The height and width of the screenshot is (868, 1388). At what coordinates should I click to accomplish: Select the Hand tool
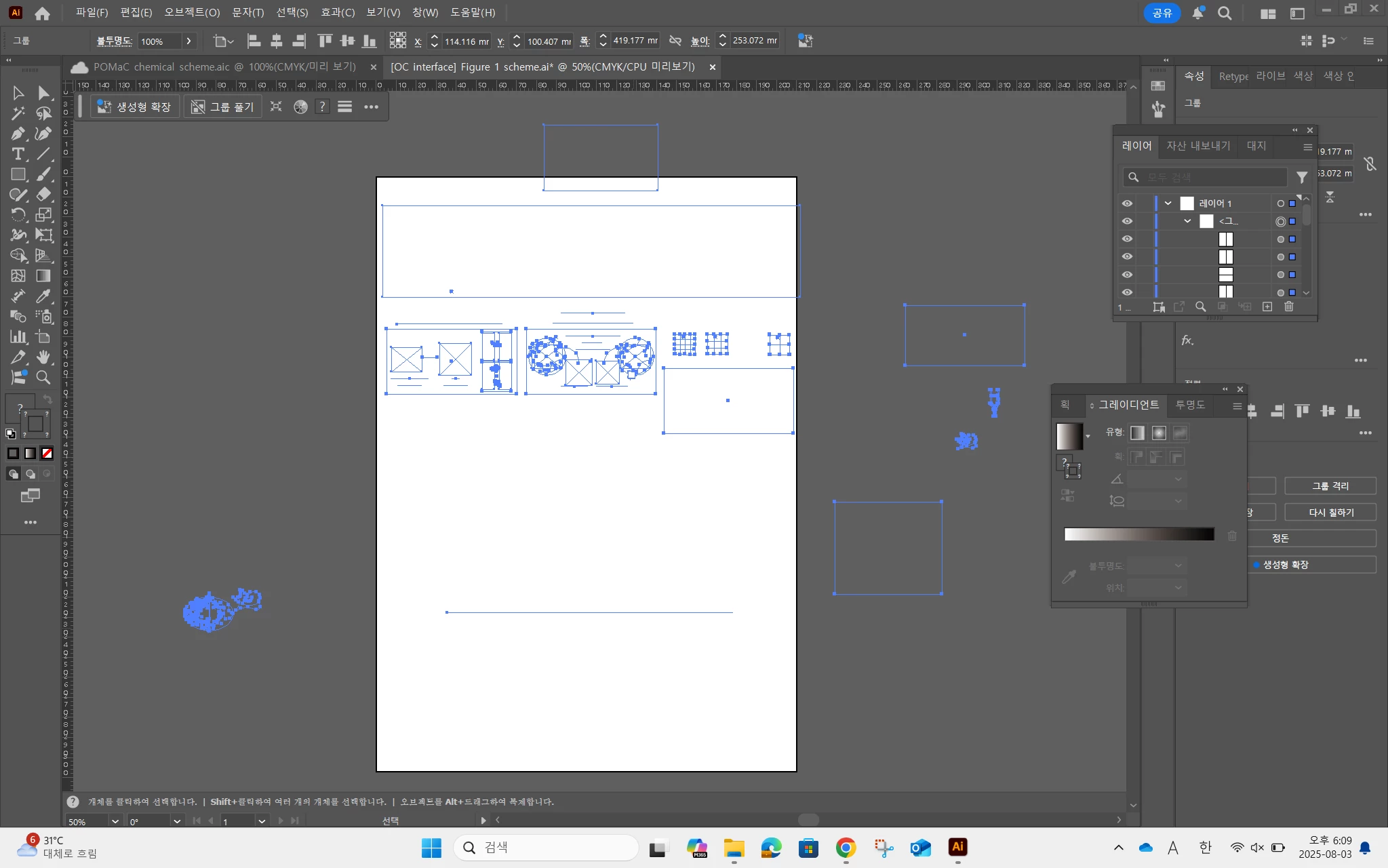(43, 357)
